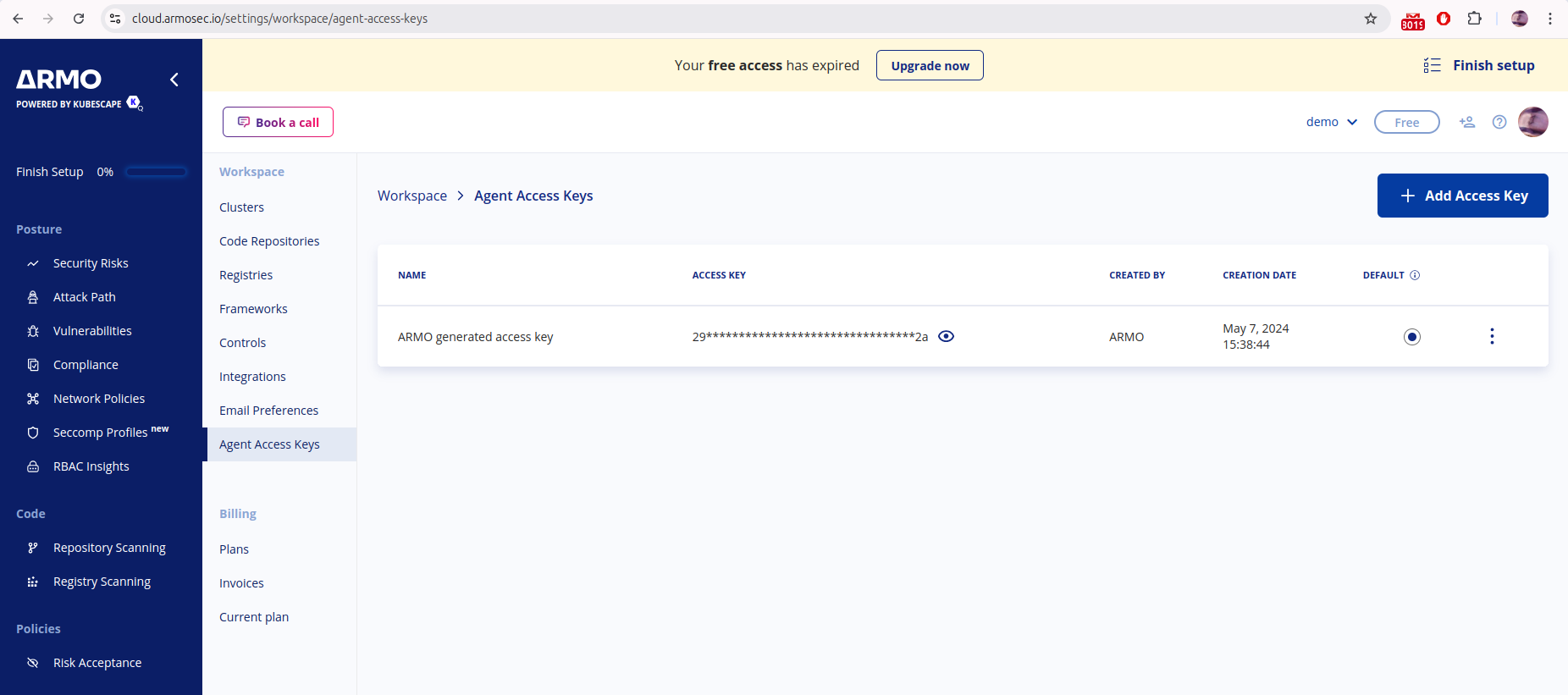
Task: Collapse the ARMO sidebar with the chevron
Action: coord(174,80)
